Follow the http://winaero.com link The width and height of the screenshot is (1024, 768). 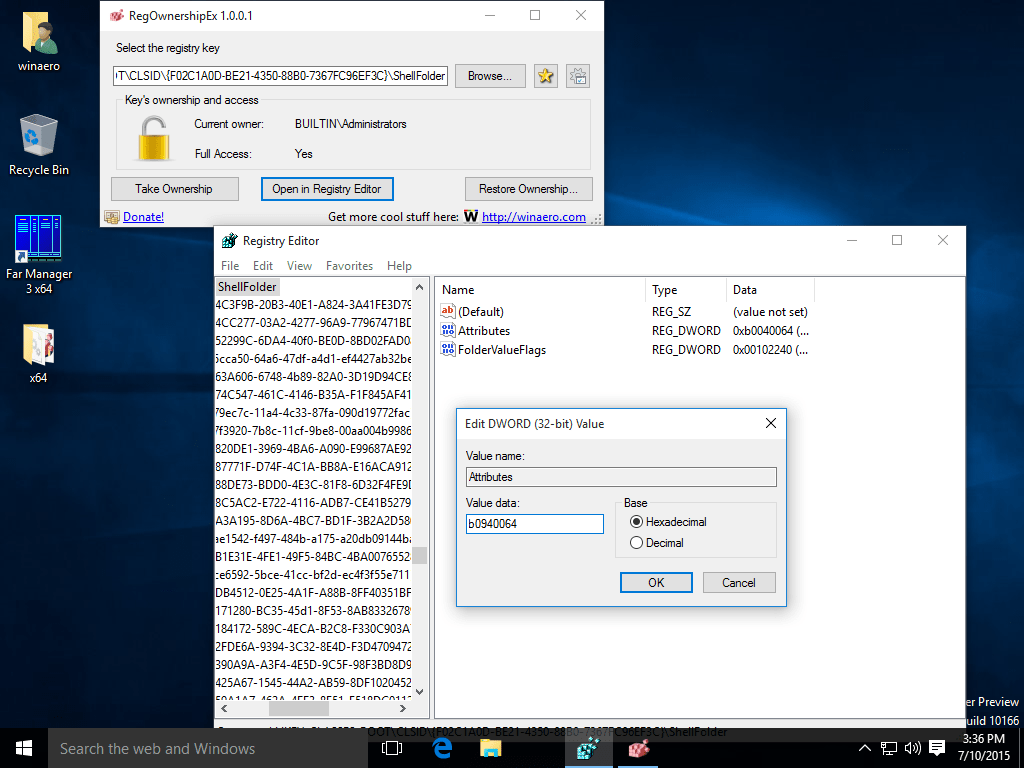(x=533, y=216)
